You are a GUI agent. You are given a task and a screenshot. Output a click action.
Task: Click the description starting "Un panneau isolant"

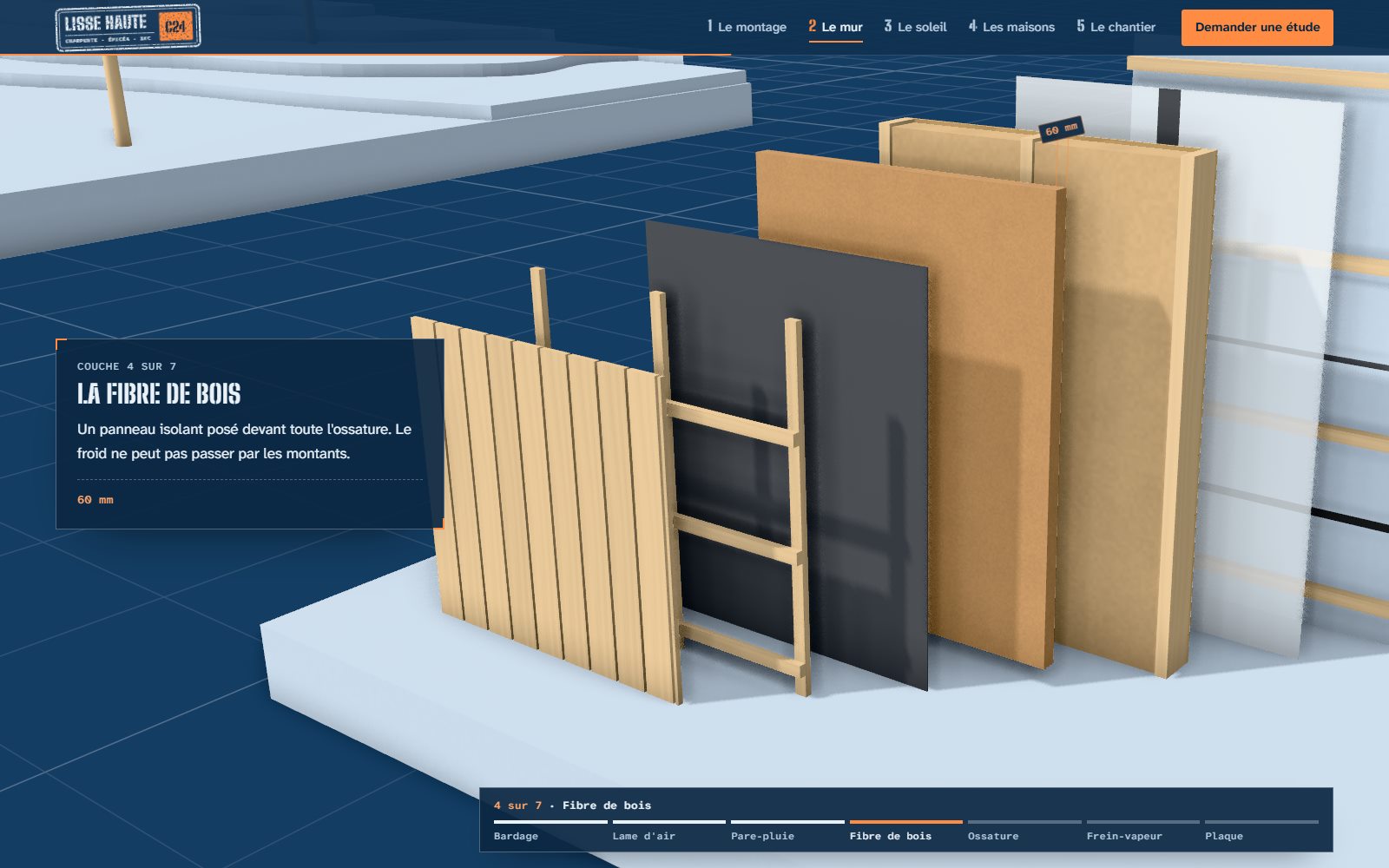coord(244,441)
